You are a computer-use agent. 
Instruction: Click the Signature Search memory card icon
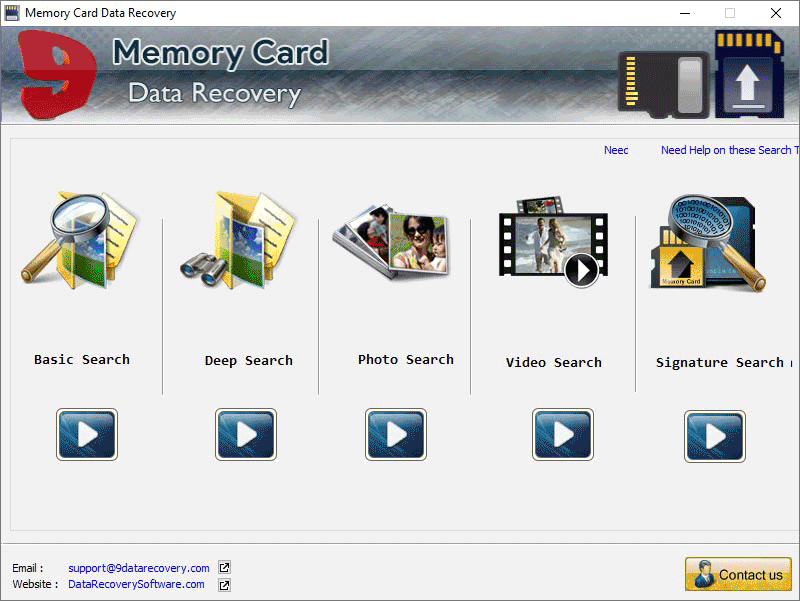click(x=708, y=243)
